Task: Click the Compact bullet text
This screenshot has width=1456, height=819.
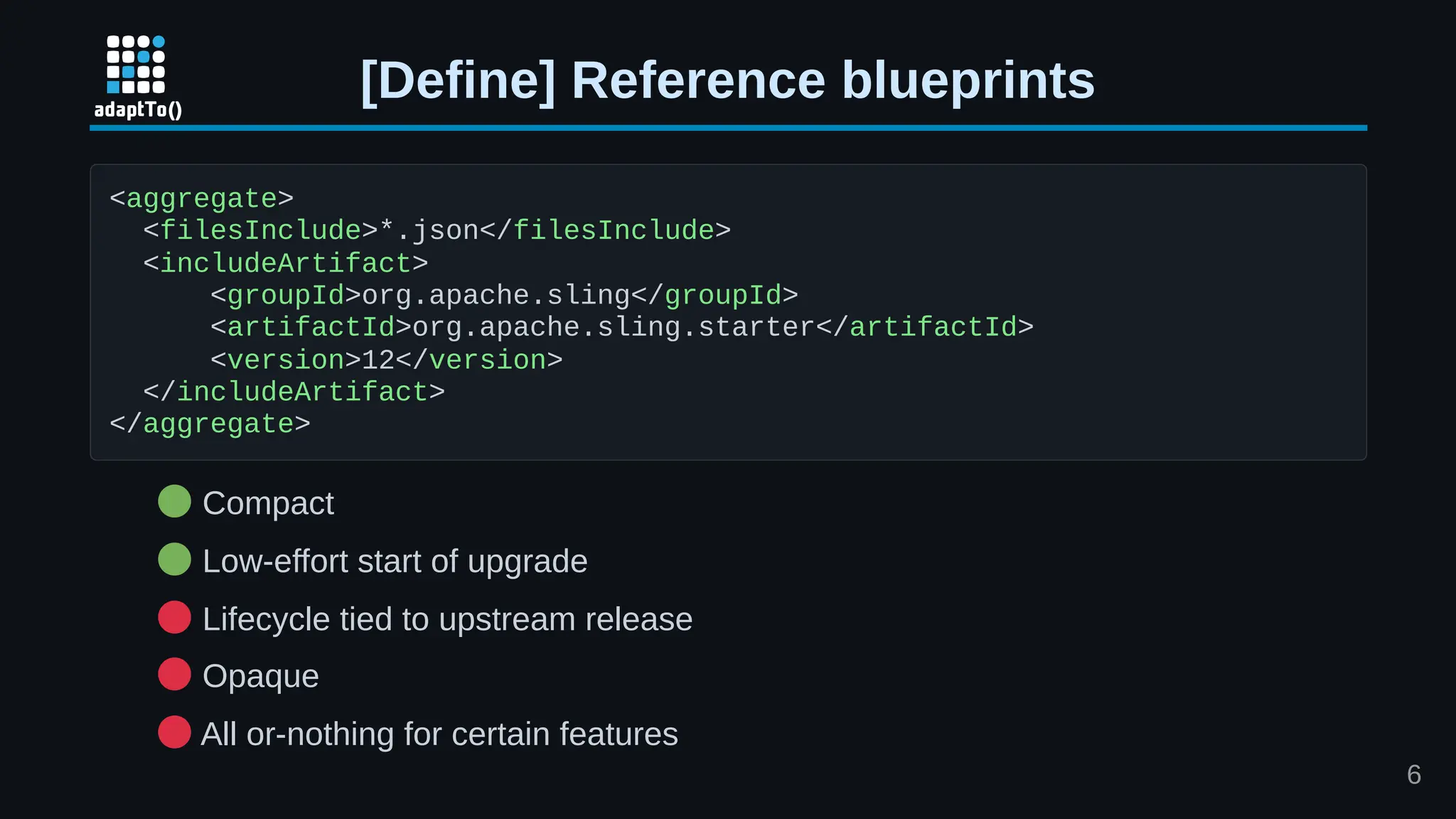Action: 268,503
